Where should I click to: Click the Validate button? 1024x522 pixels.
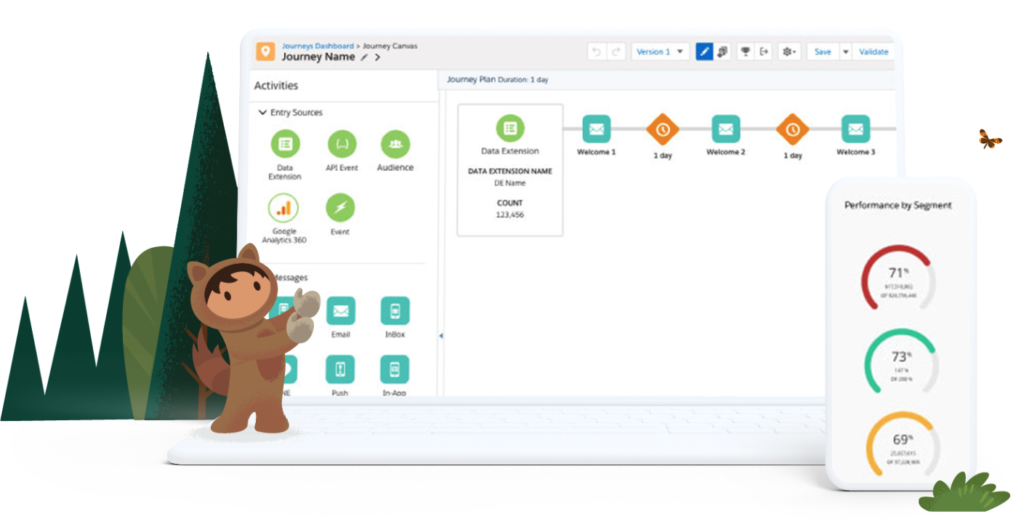click(x=873, y=51)
